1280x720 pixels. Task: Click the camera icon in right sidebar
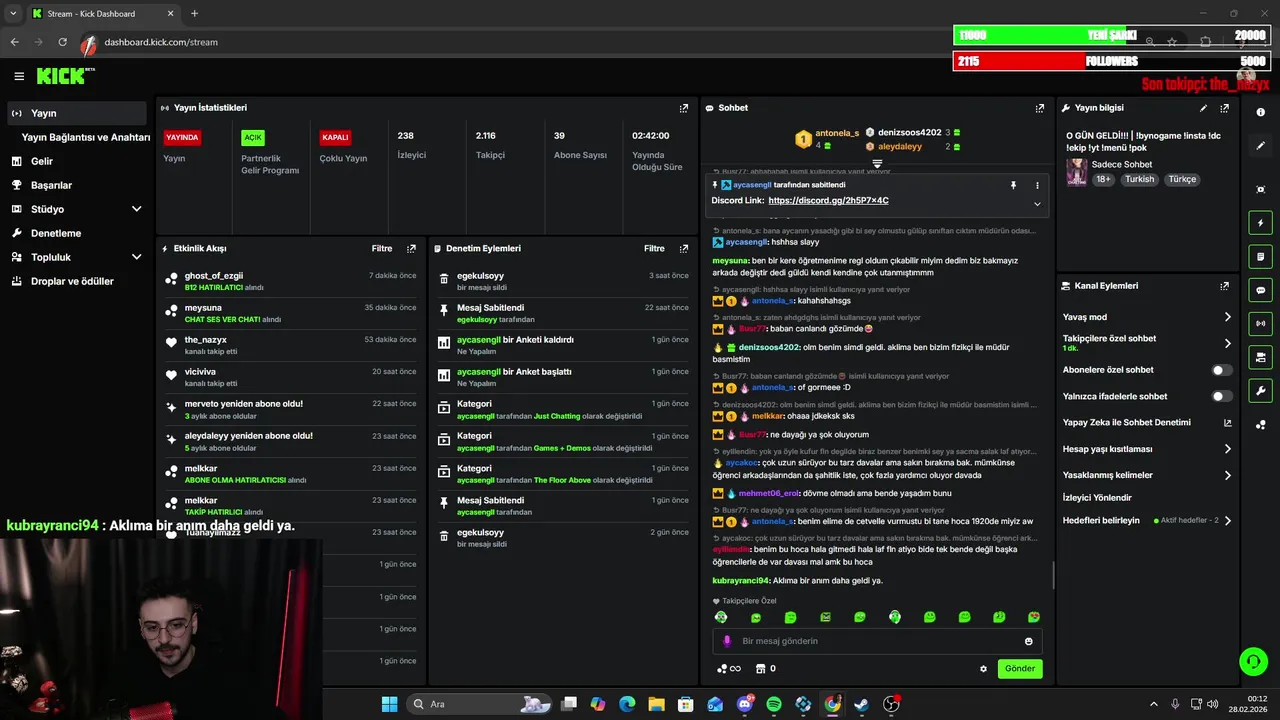click(1260, 357)
